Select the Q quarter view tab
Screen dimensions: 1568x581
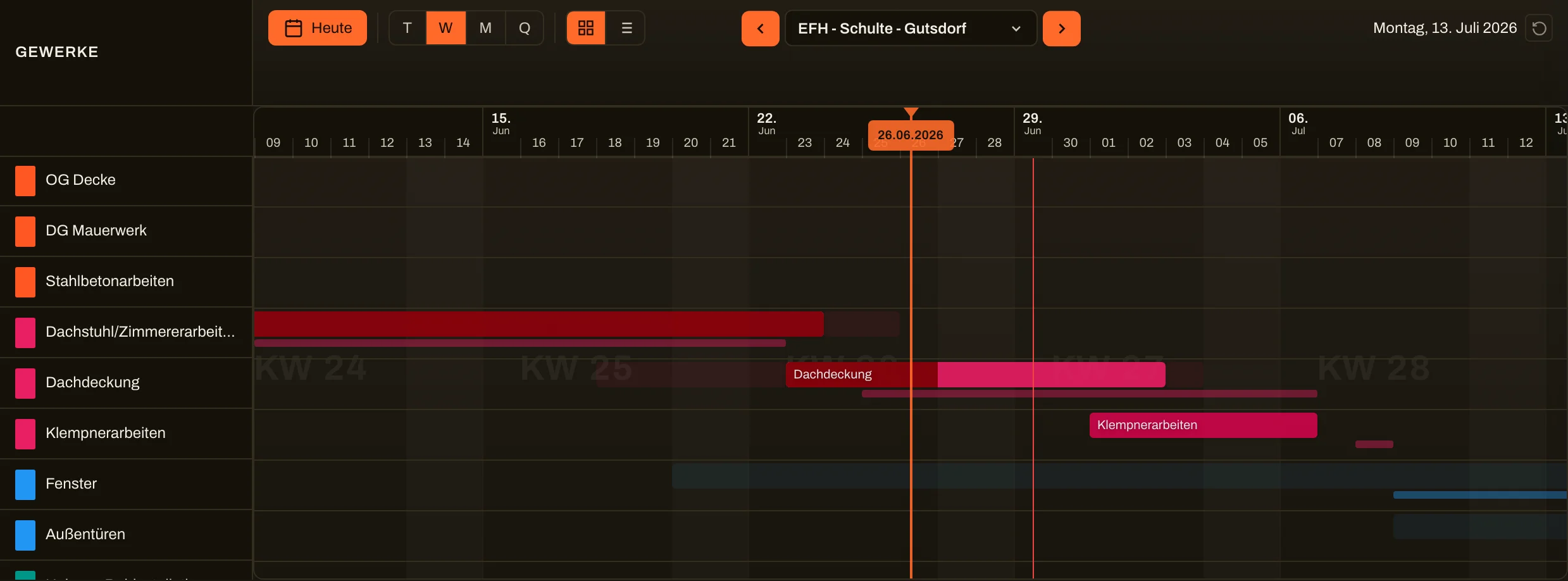tap(525, 28)
